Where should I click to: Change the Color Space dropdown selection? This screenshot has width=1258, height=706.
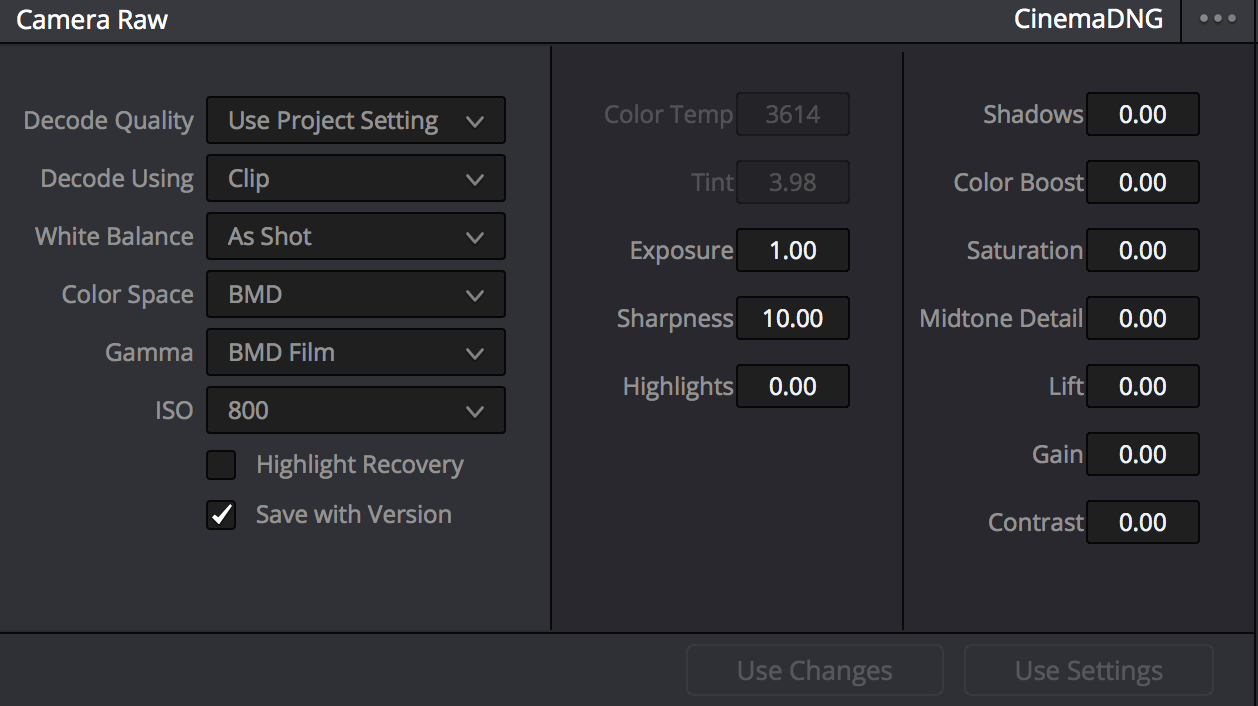coord(355,295)
